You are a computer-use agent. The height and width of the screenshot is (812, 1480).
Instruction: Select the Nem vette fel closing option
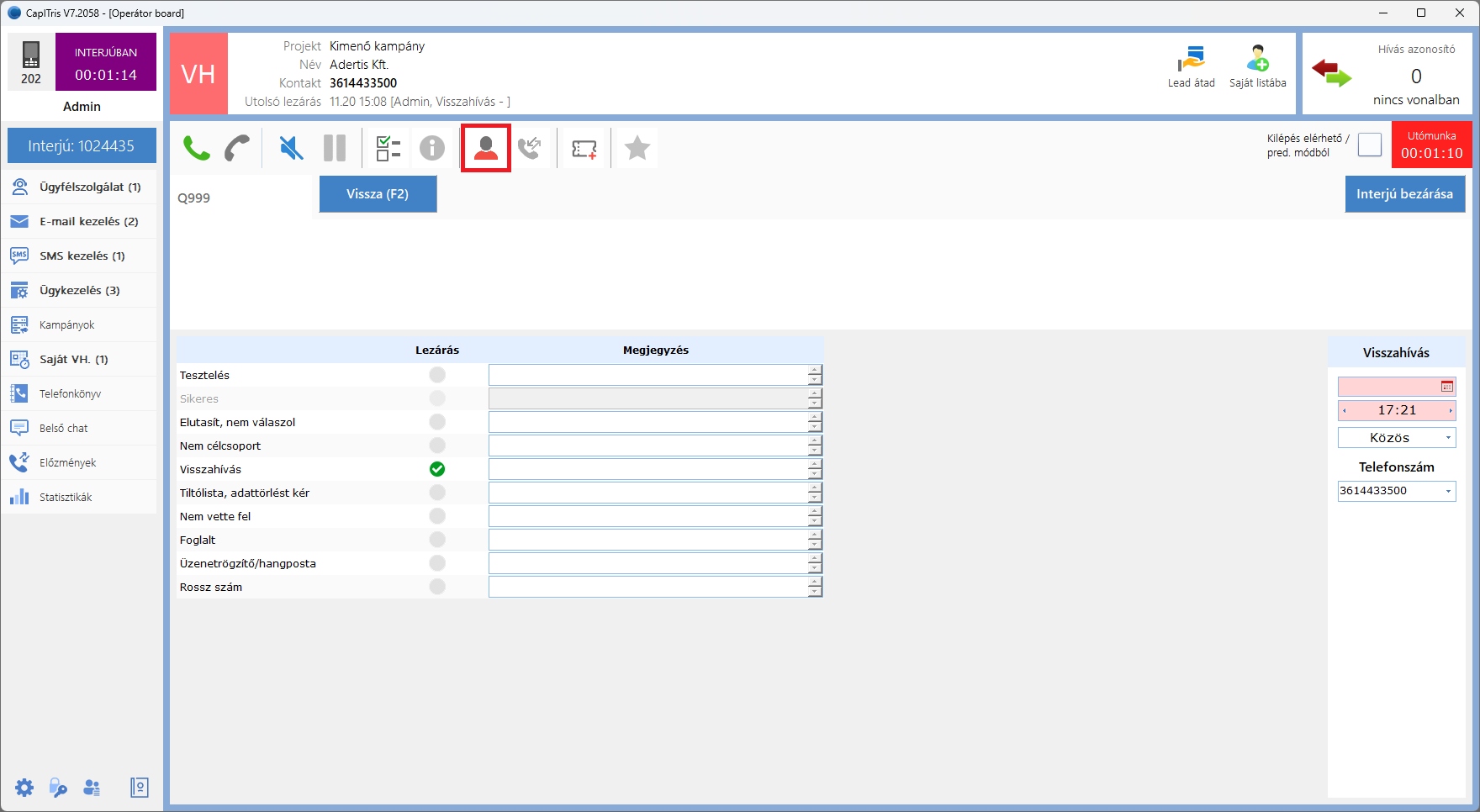coord(437,516)
